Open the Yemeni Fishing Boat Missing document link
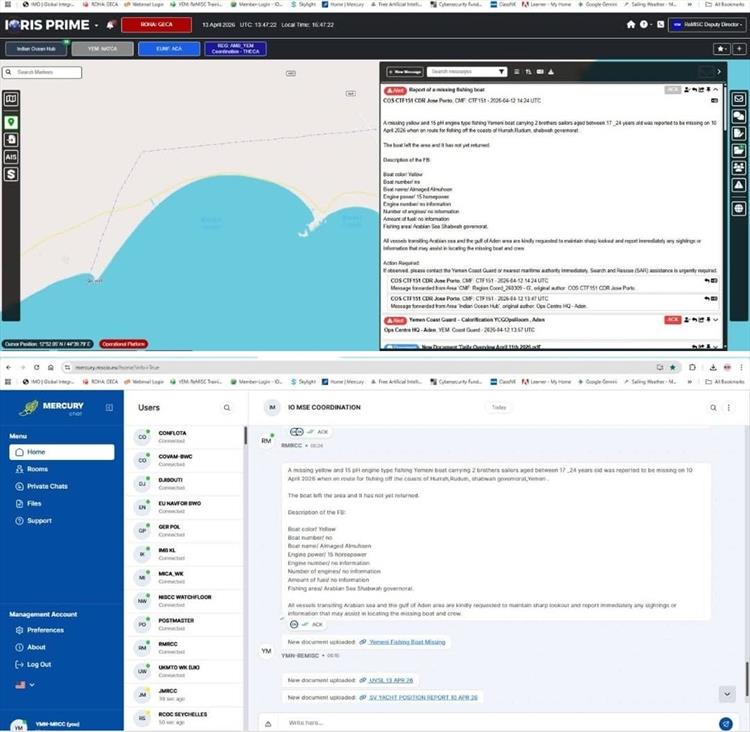This screenshot has width=750, height=732. coord(407,642)
